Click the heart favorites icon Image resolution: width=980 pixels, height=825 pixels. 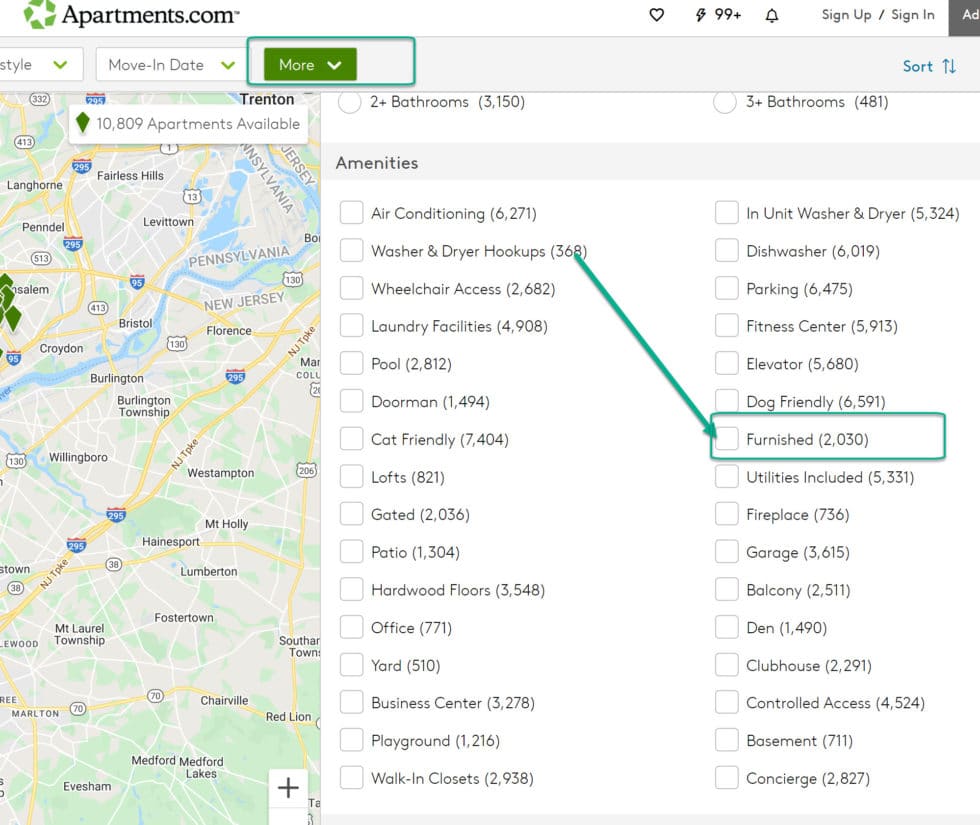point(656,15)
